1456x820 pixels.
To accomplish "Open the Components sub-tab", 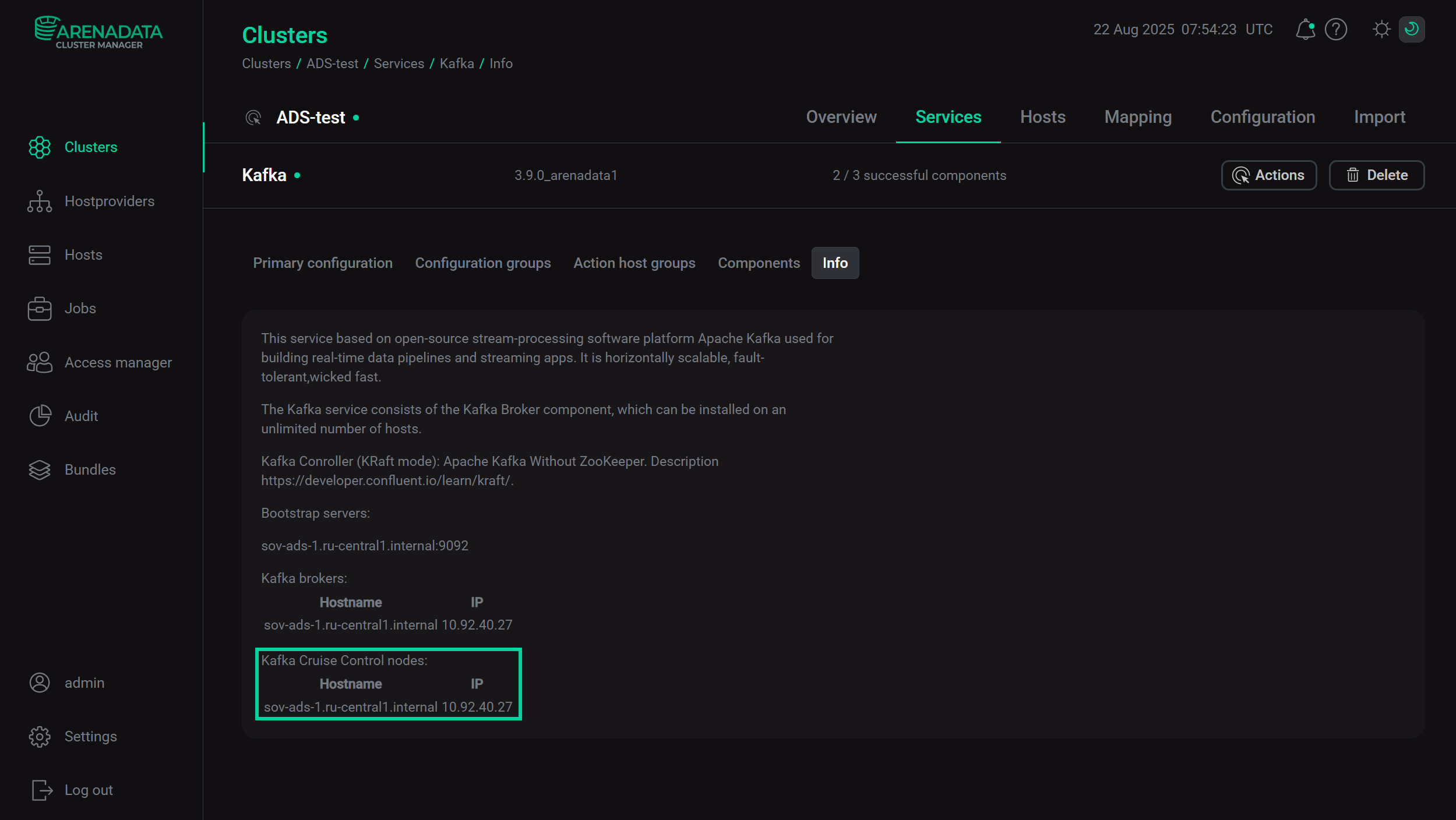I will [x=759, y=263].
